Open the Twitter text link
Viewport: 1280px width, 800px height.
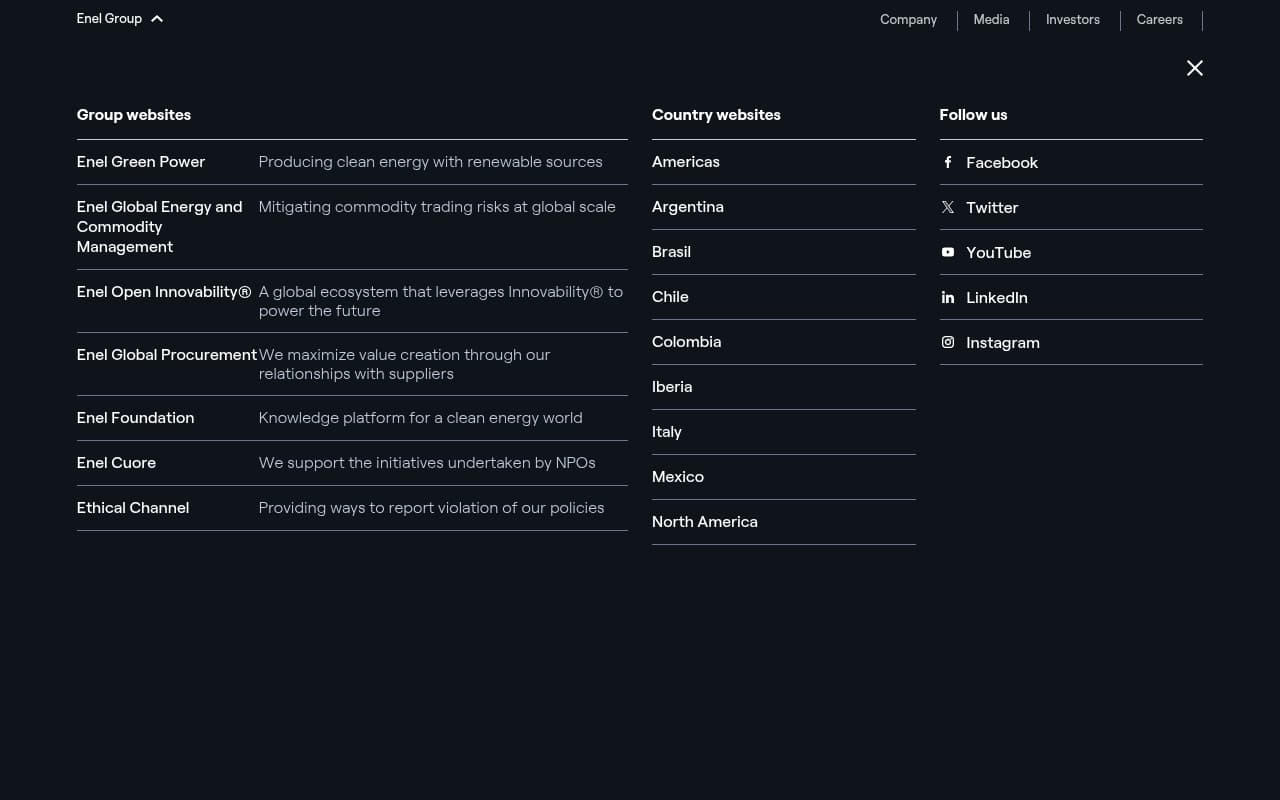[992, 208]
